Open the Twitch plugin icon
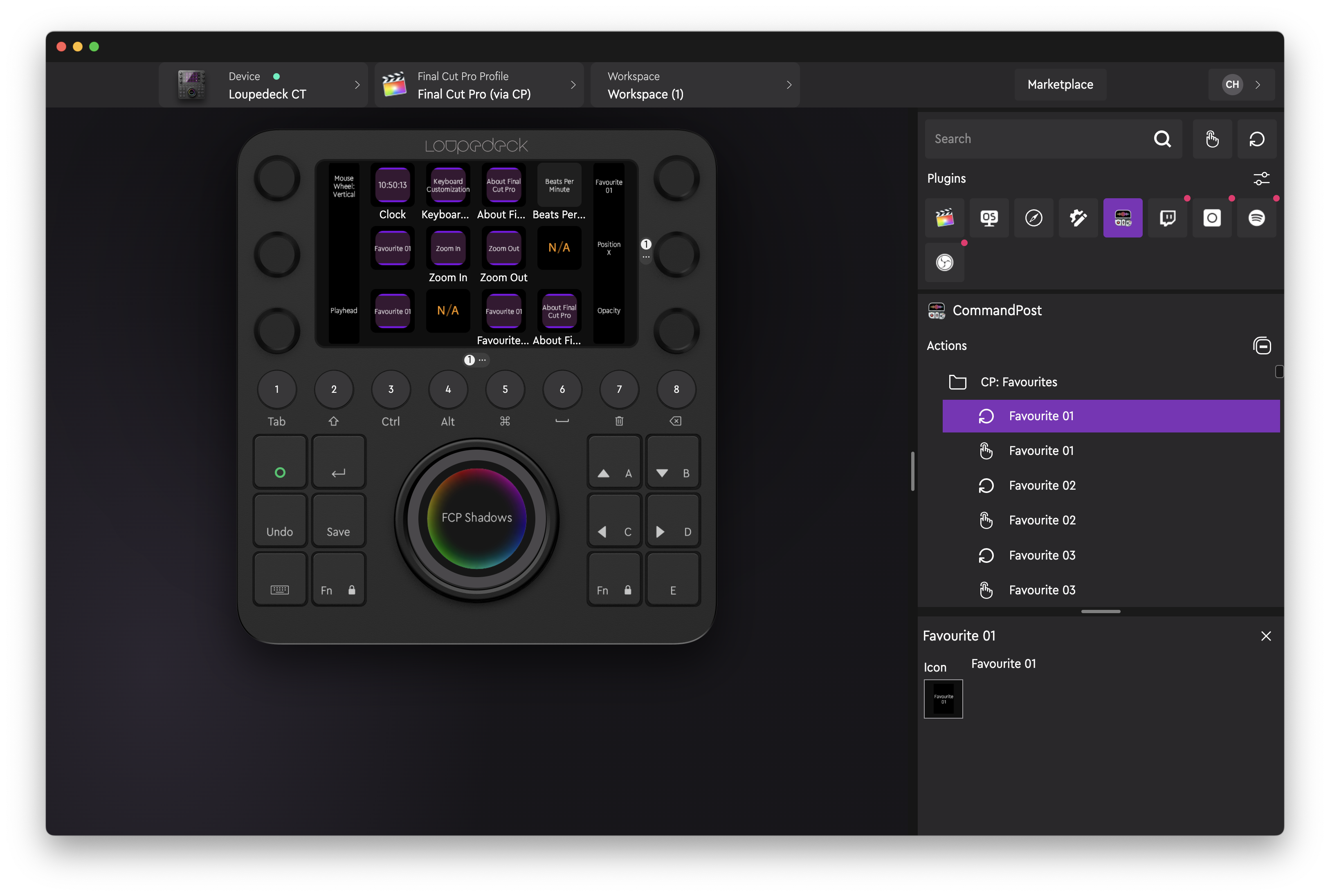Viewport: 1330px width, 896px height. coord(1167,218)
